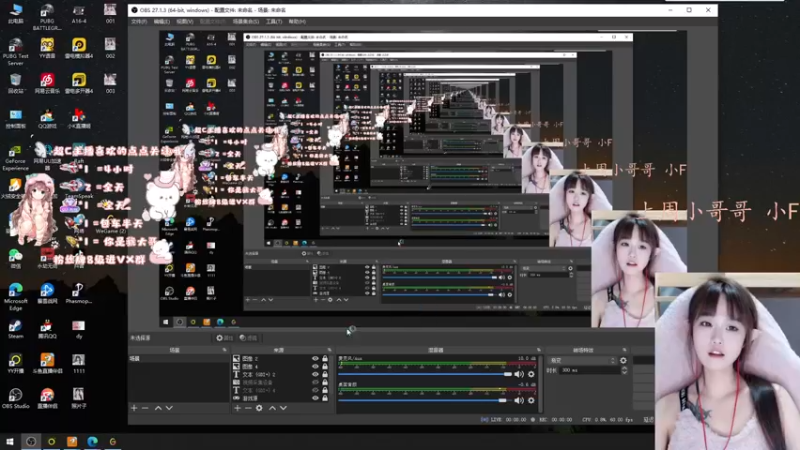Click the audio mixer vertical scrollbar
The height and width of the screenshot is (450, 800).
[540, 384]
